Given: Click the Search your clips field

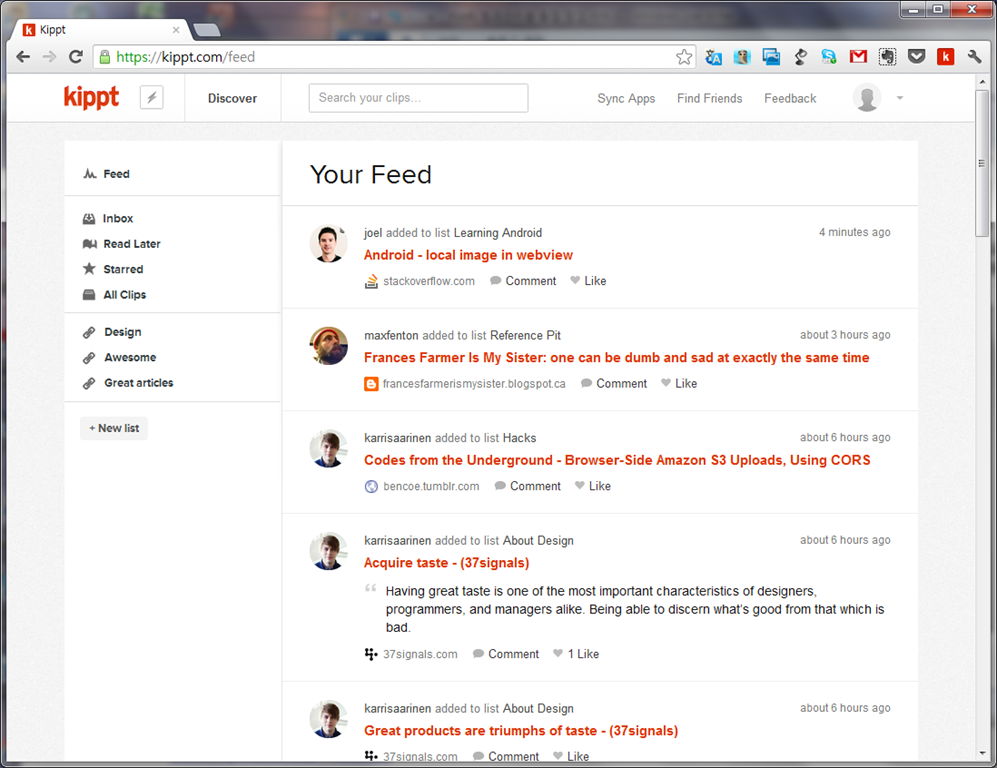Looking at the screenshot, I should 418,98.
